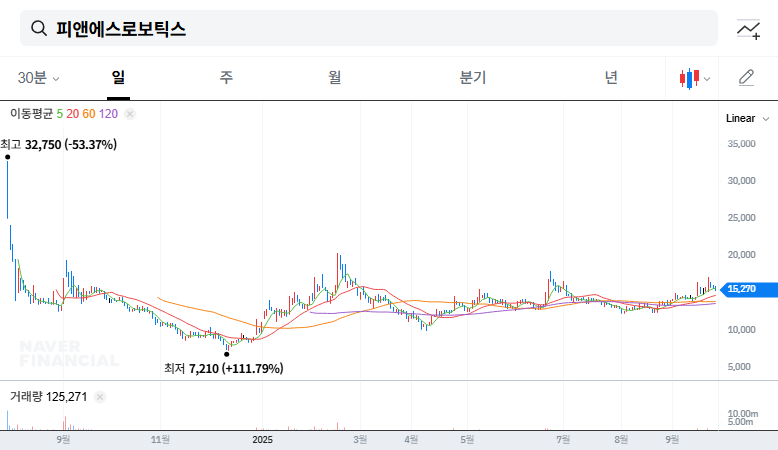Switch to the 일 daily tab
Screen dimensions: 778x450
(118, 78)
